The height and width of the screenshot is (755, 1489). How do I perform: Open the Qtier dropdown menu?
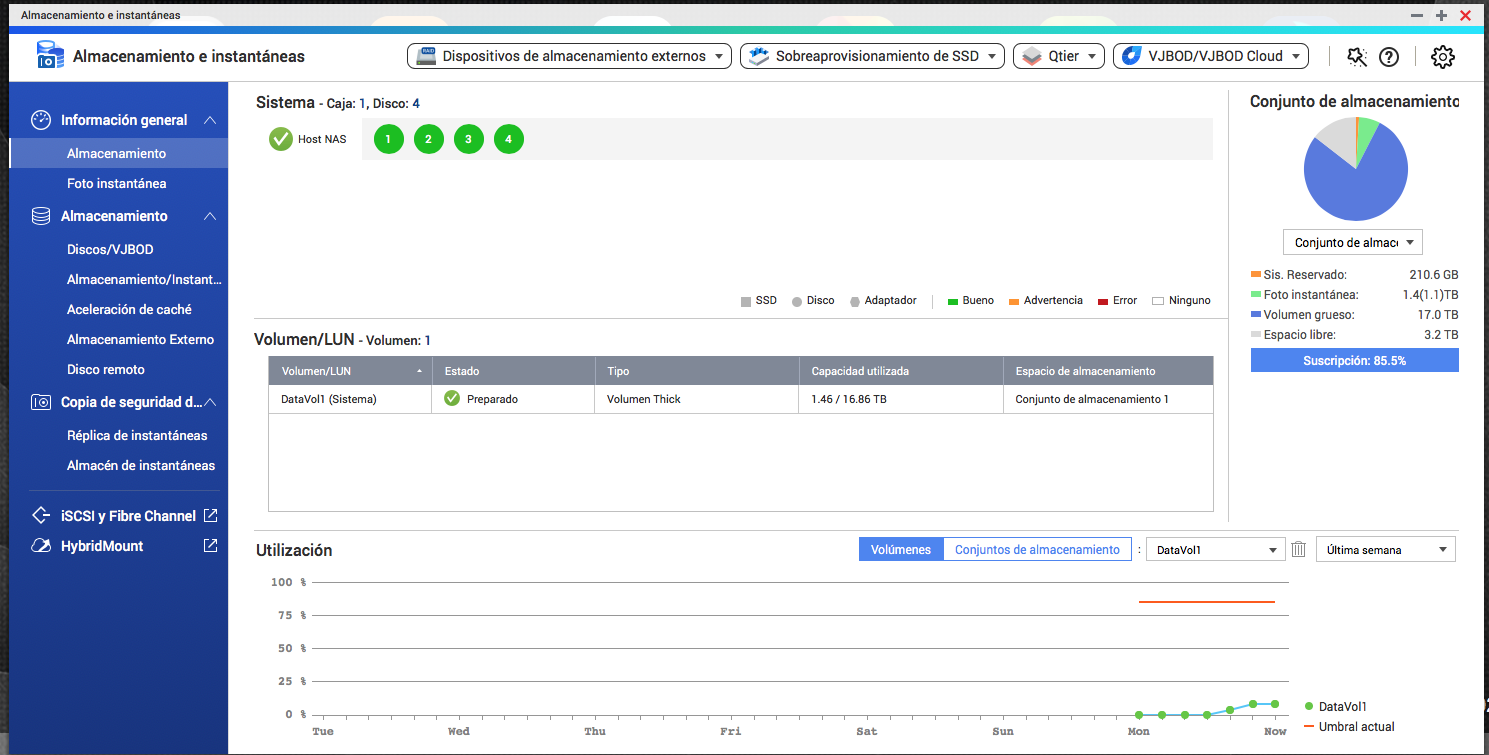click(1059, 57)
